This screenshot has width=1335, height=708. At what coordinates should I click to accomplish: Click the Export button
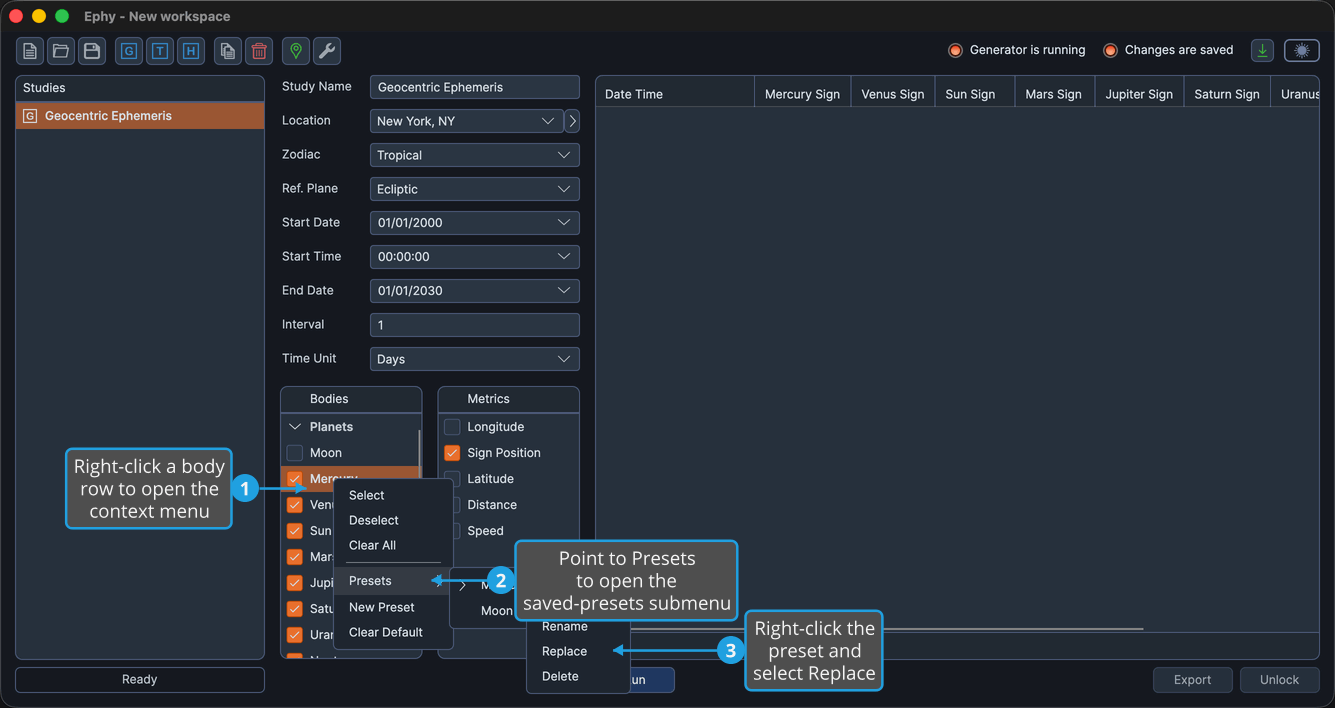point(1193,680)
